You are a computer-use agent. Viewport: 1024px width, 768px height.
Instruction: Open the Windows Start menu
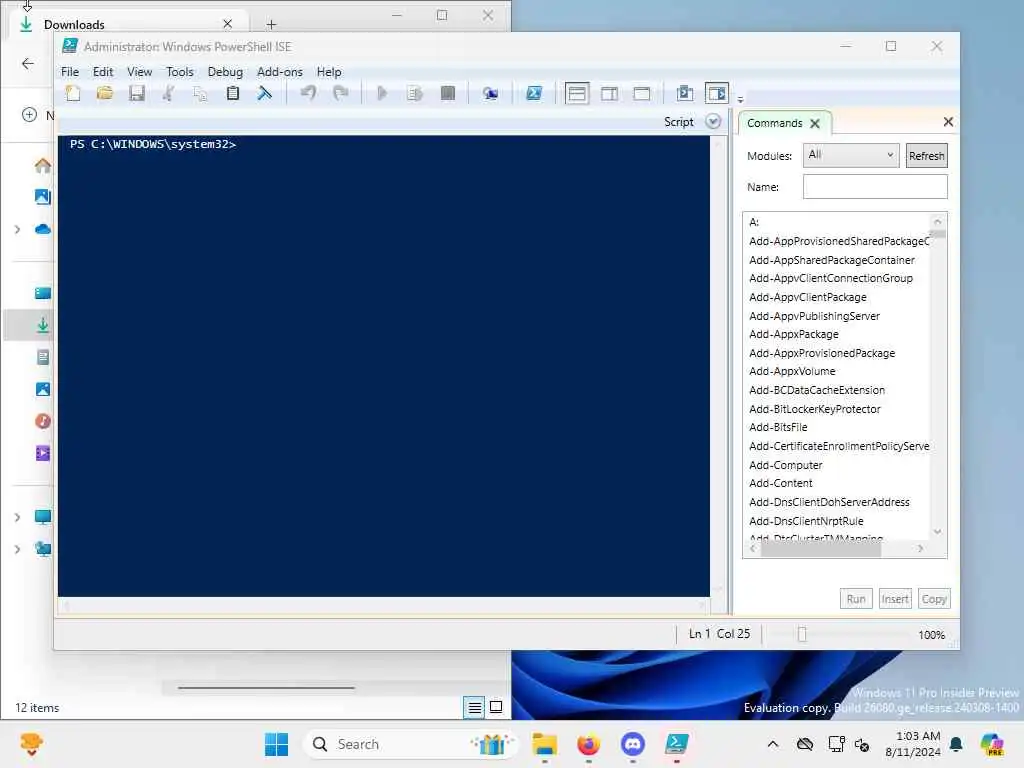click(276, 744)
